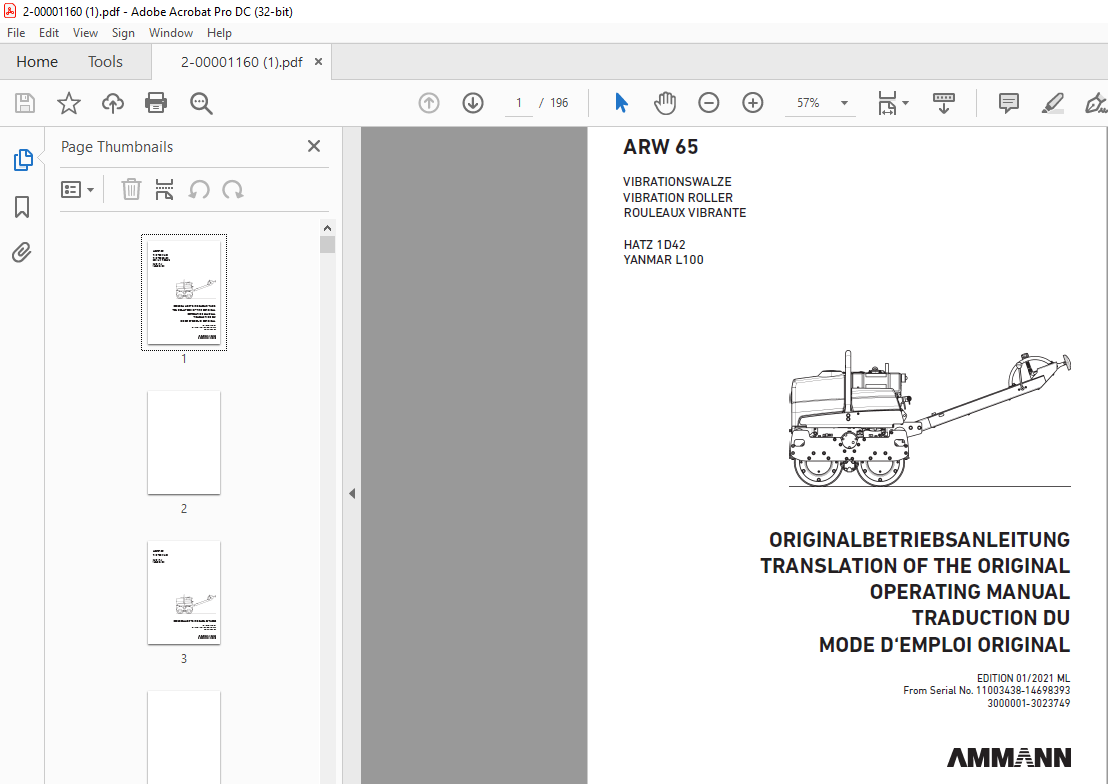Zoom in with plus icon

click(753, 103)
